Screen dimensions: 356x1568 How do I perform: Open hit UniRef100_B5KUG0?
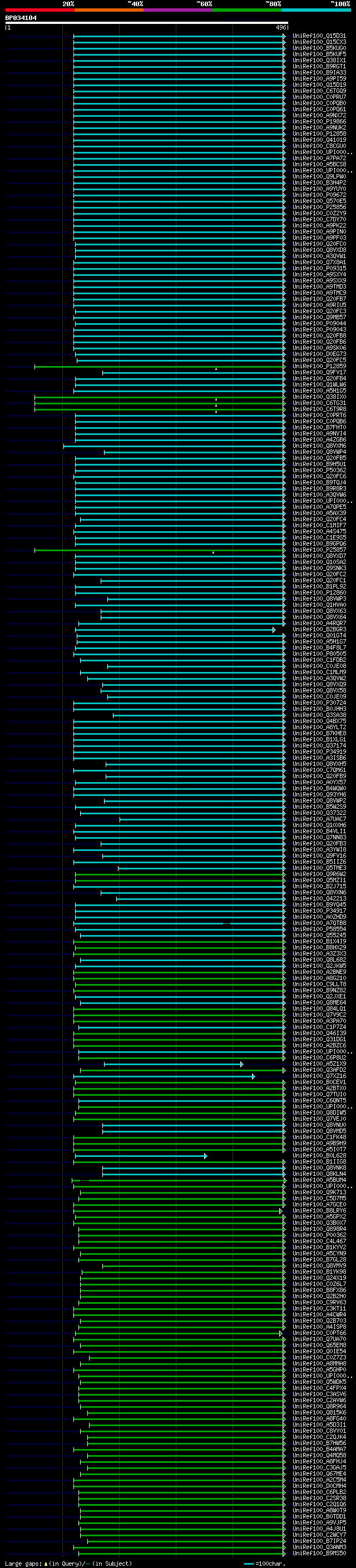319,48
